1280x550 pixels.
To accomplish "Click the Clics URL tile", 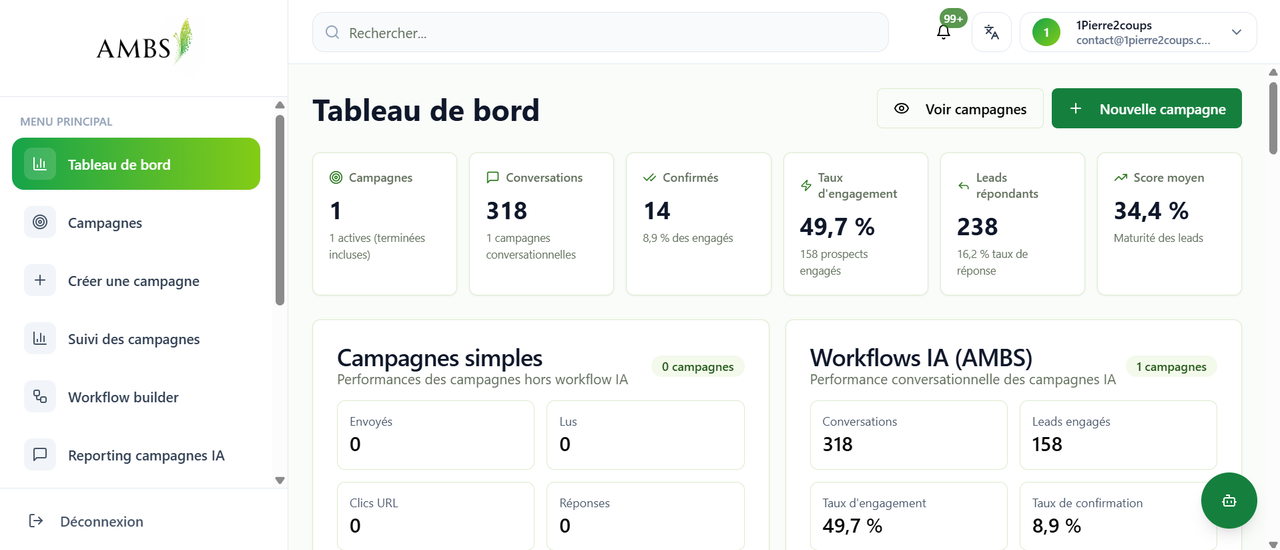I will (435, 515).
